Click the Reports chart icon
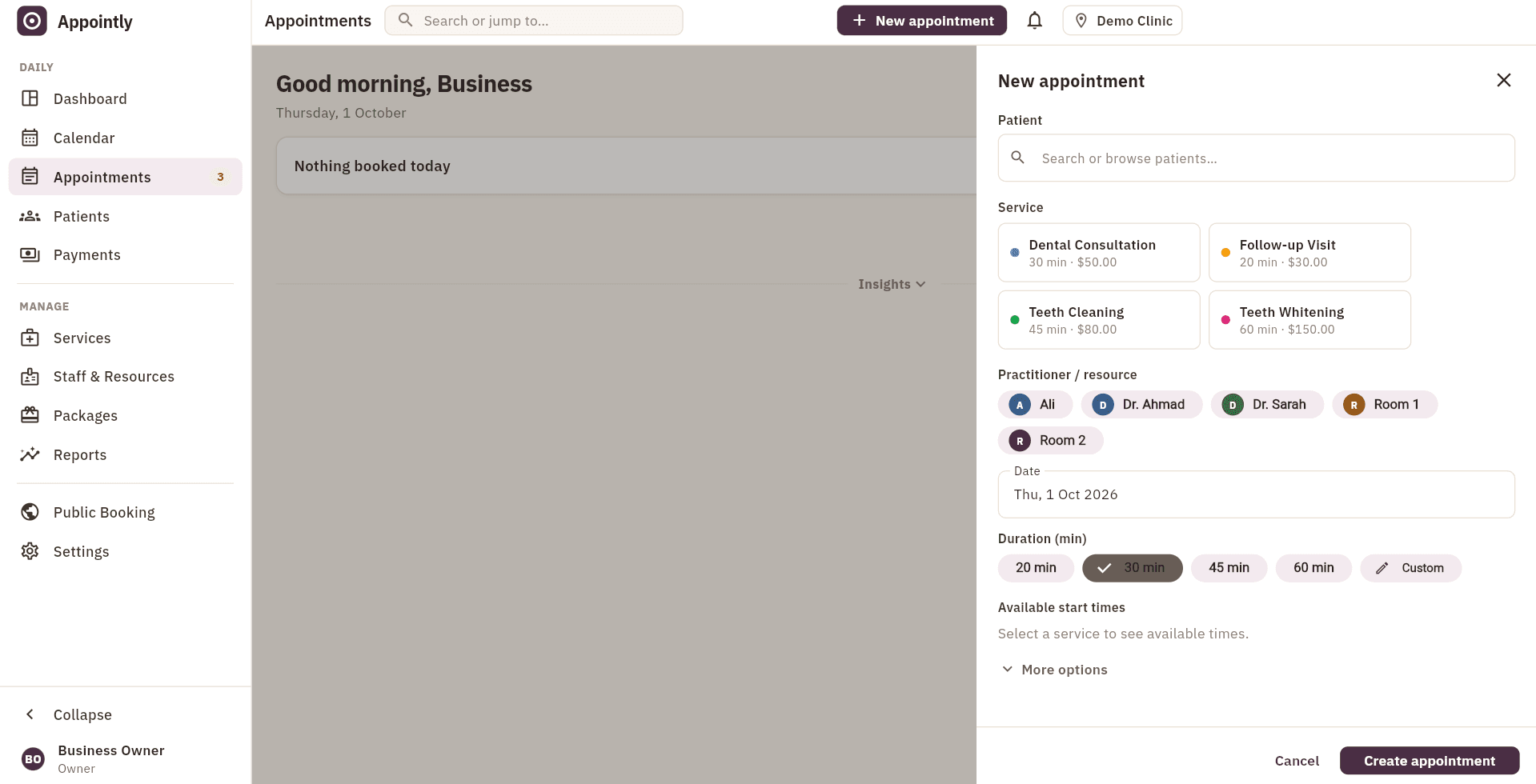 pyautogui.click(x=30, y=454)
